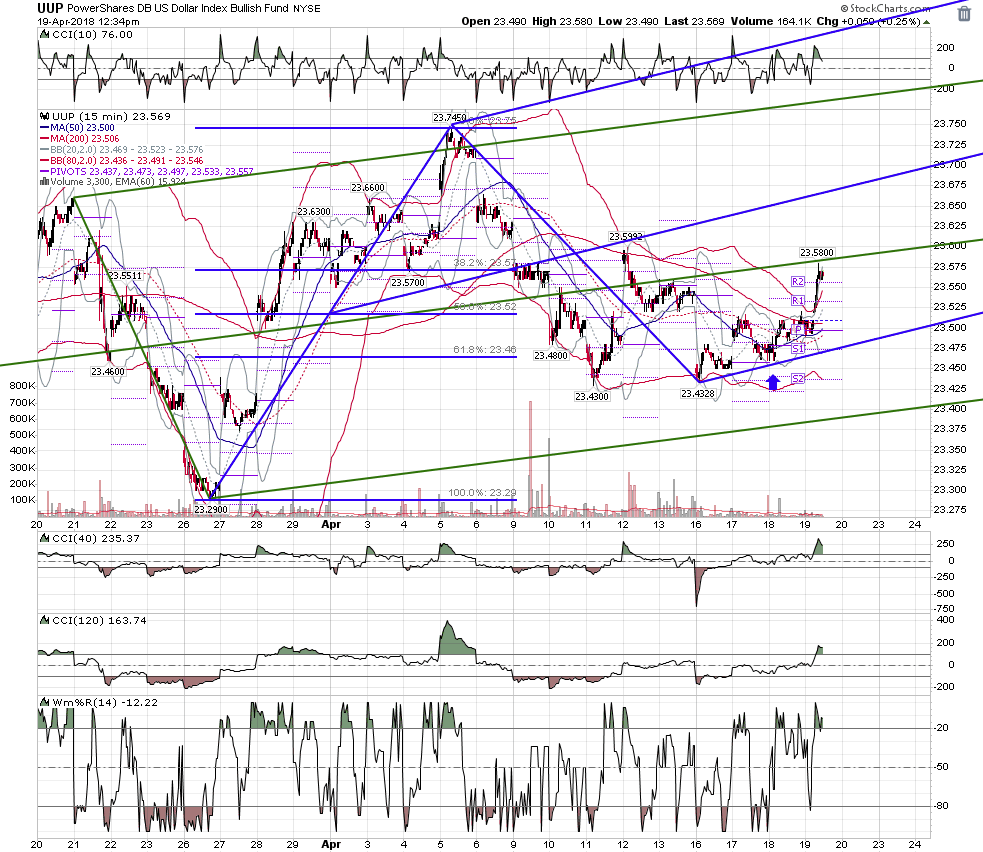The height and width of the screenshot is (852, 983).
Task: Click the Wm%R(14) indicator panel icon
Action: [x=45, y=702]
